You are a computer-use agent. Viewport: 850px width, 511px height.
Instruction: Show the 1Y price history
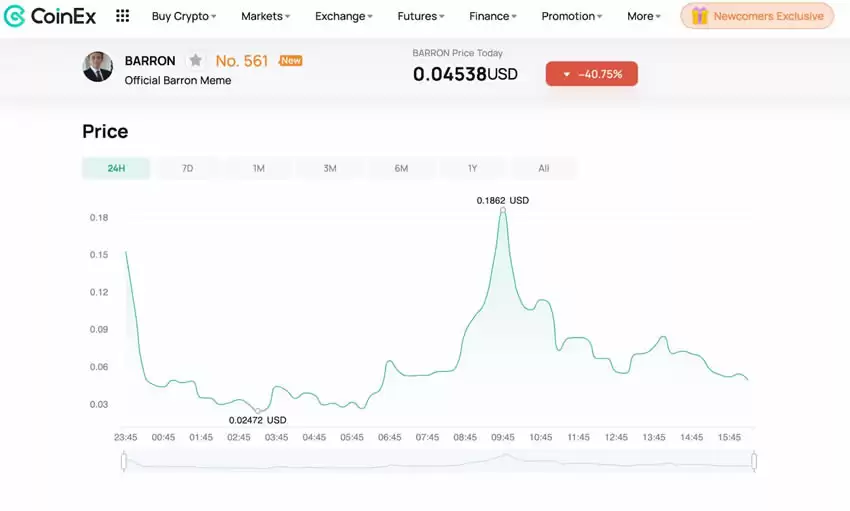pyautogui.click(x=472, y=168)
